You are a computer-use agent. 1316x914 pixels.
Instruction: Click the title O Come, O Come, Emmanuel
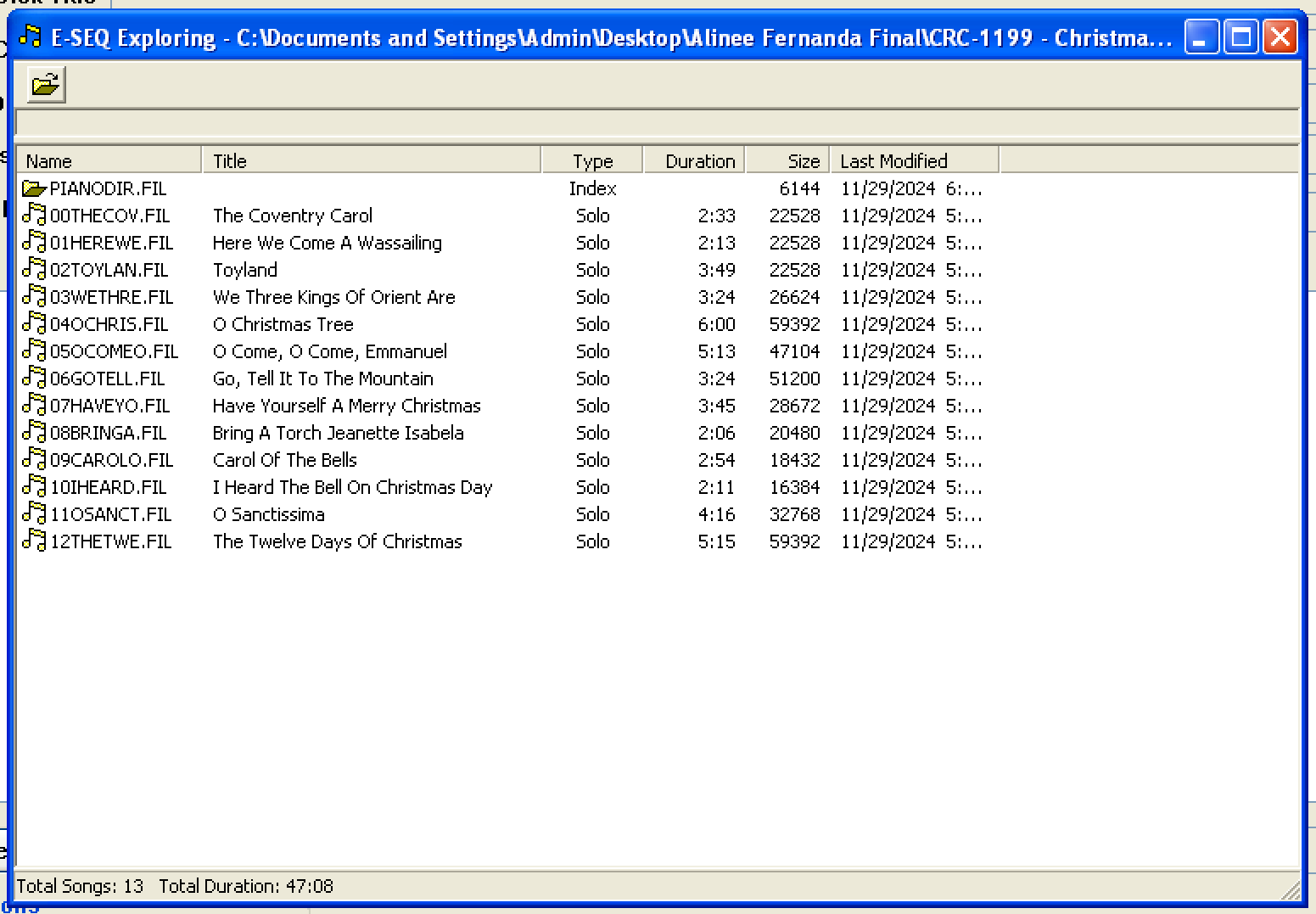point(330,351)
